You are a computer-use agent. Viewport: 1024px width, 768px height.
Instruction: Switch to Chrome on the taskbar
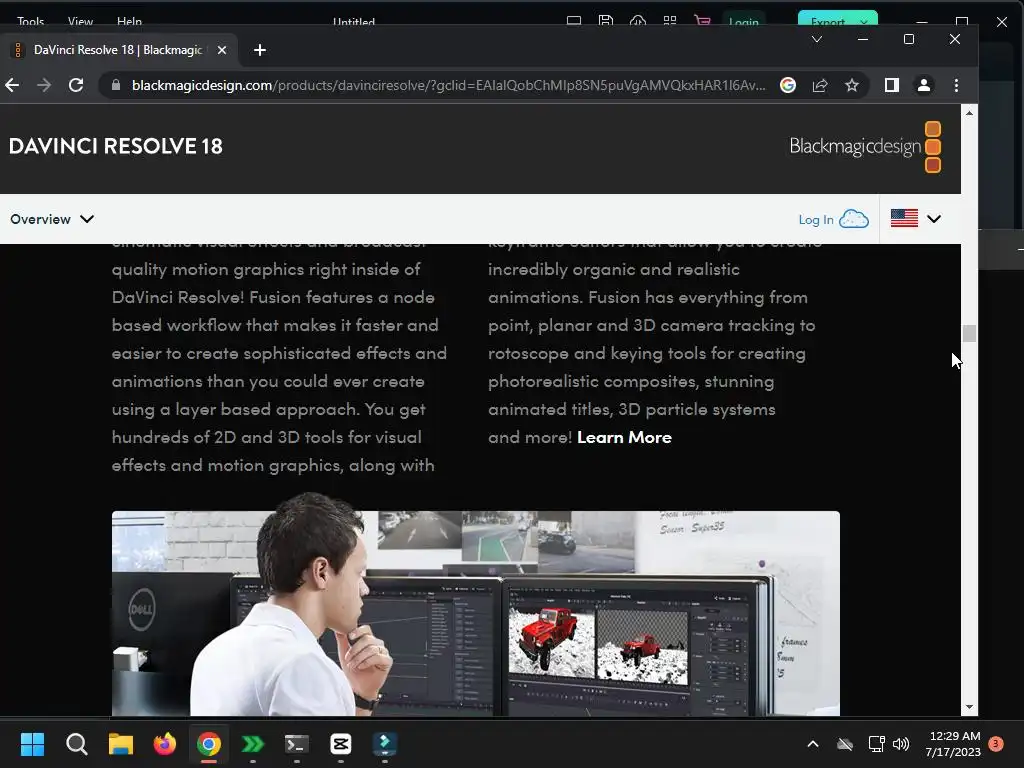coord(209,744)
